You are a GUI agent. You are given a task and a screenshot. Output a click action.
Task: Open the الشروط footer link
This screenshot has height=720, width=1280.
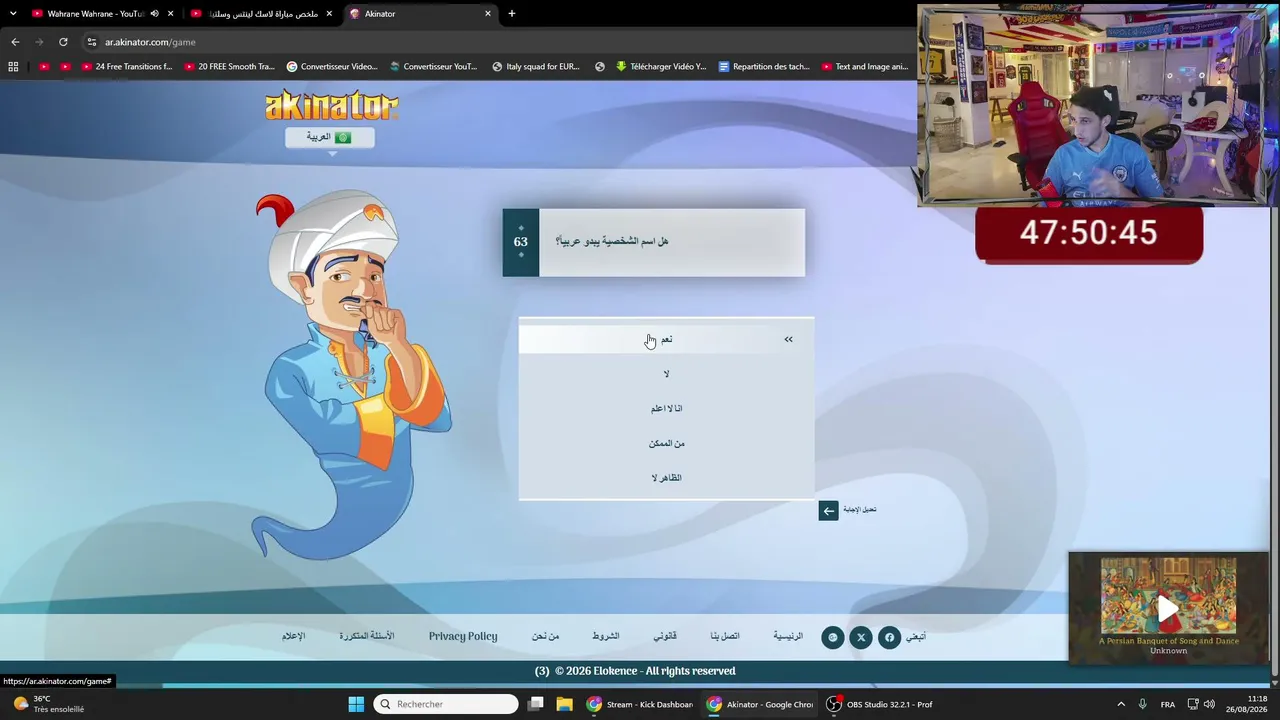605,636
